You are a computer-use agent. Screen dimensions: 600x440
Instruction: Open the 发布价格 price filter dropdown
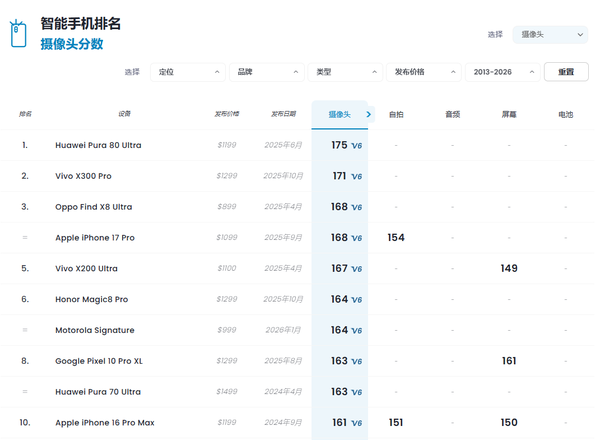[423, 72]
